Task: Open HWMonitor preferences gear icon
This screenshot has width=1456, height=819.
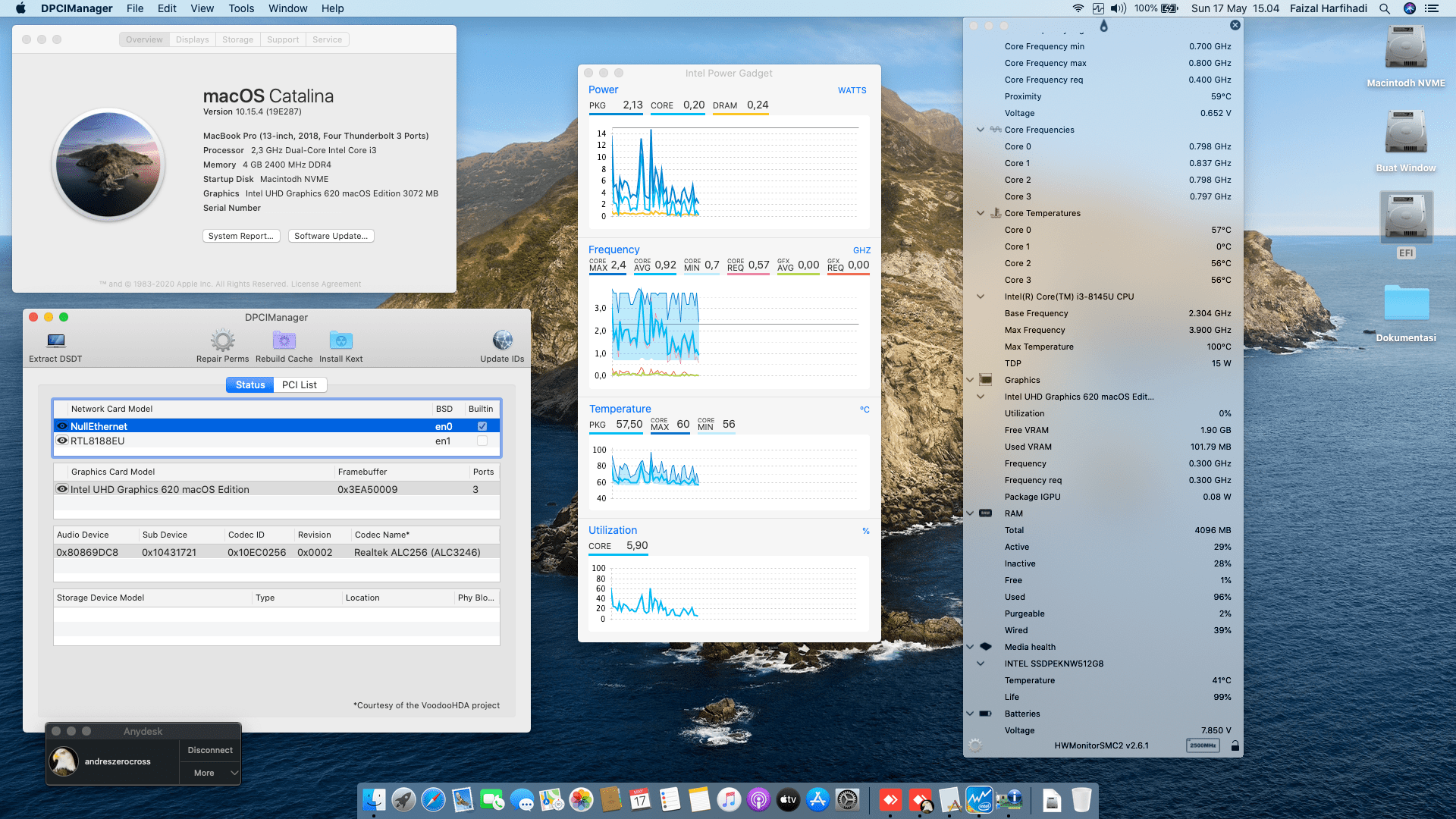Action: pos(975,745)
